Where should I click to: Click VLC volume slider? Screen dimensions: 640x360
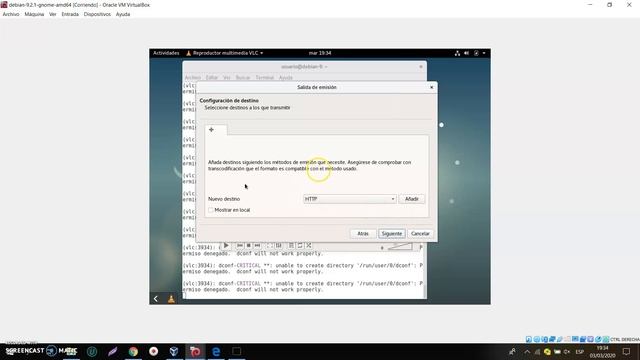click(x=400, y=246)
